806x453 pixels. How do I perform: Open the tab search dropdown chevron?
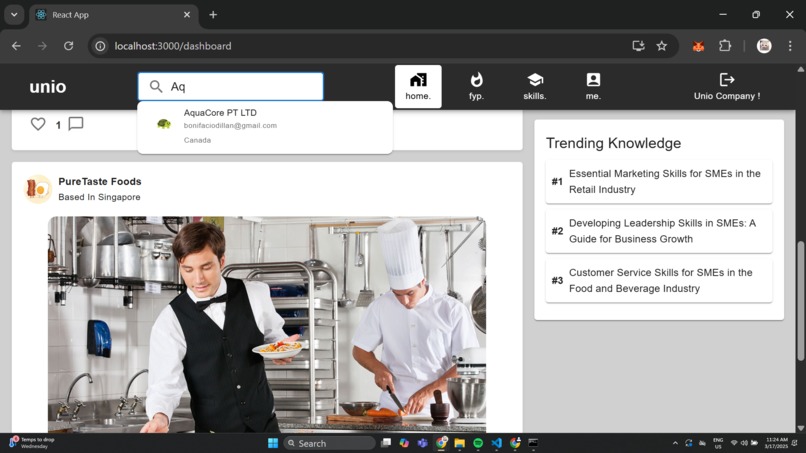[x=14, y=14]
